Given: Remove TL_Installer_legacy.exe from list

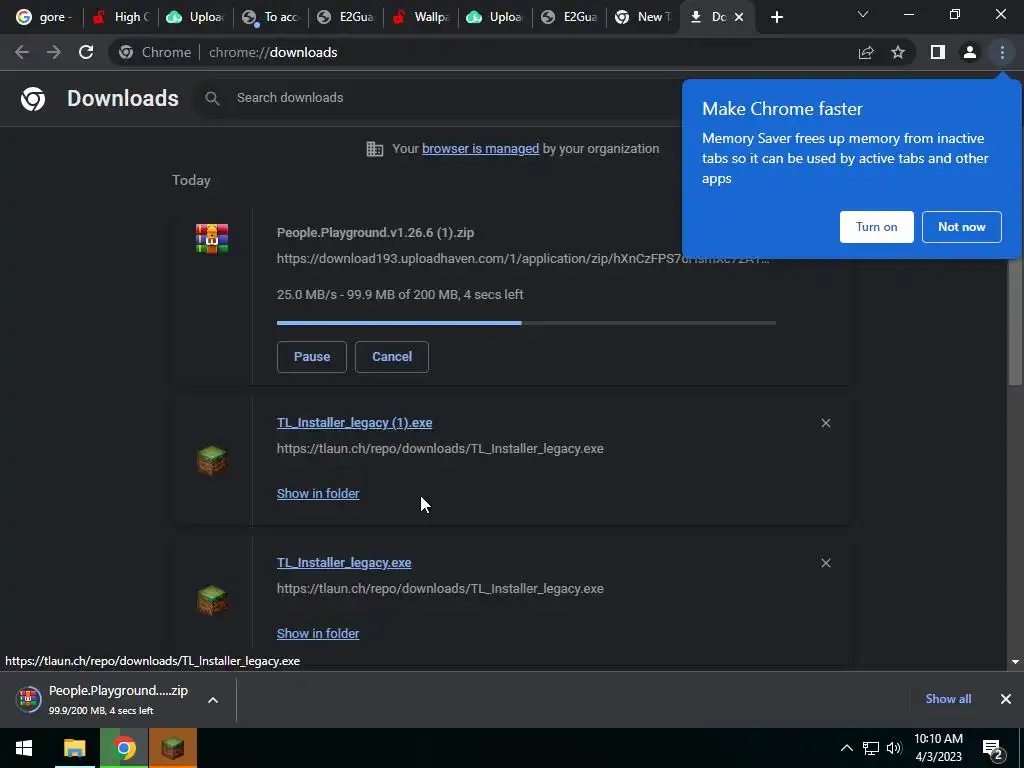Looking at the screenshot, I should tap(825, 563).
